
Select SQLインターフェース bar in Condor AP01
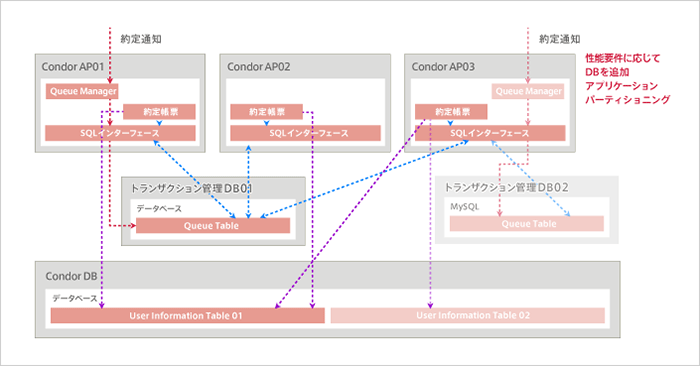click(120, 133)
